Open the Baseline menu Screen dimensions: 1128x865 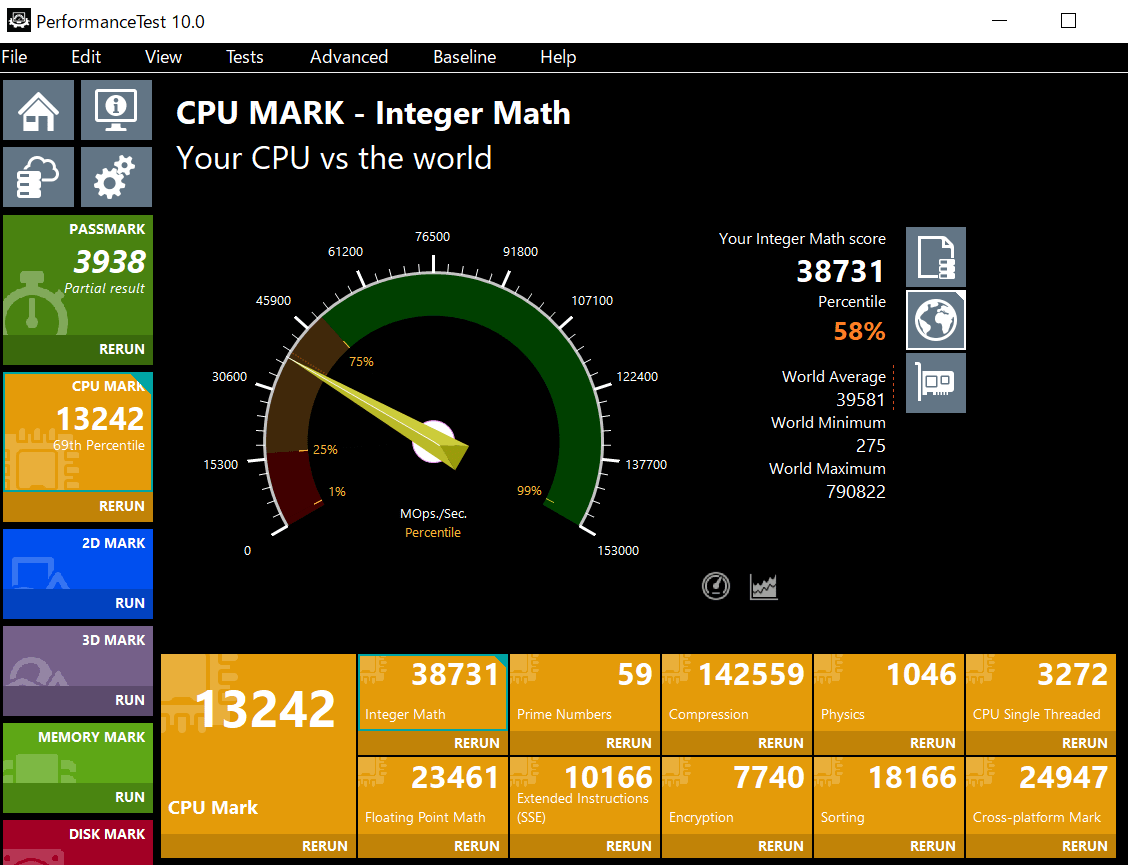point(465,57)
